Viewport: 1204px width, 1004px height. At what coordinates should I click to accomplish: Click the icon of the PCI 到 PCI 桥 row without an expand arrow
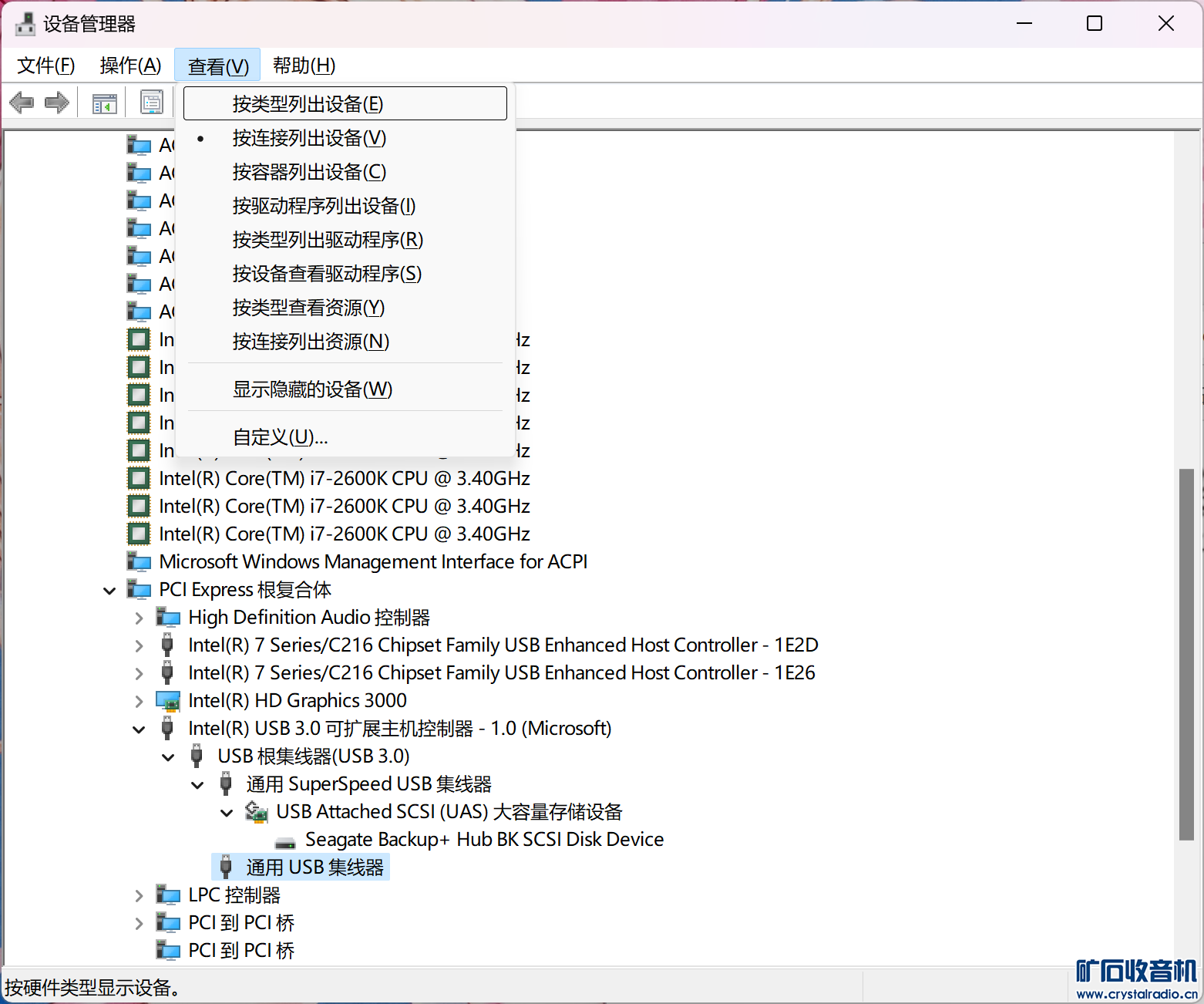168,950
